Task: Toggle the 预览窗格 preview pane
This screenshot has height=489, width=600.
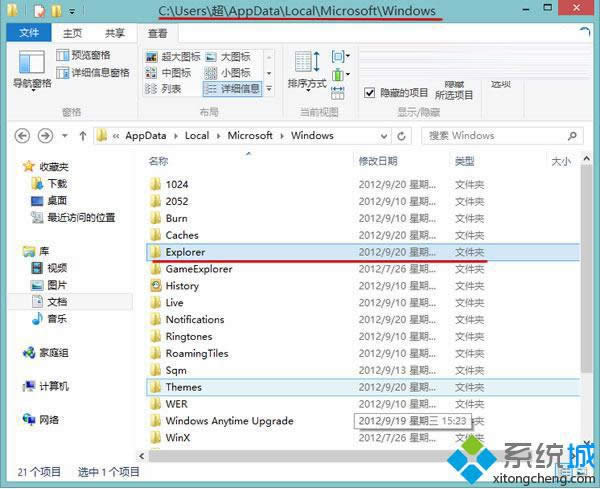Action: coord(83,55)
